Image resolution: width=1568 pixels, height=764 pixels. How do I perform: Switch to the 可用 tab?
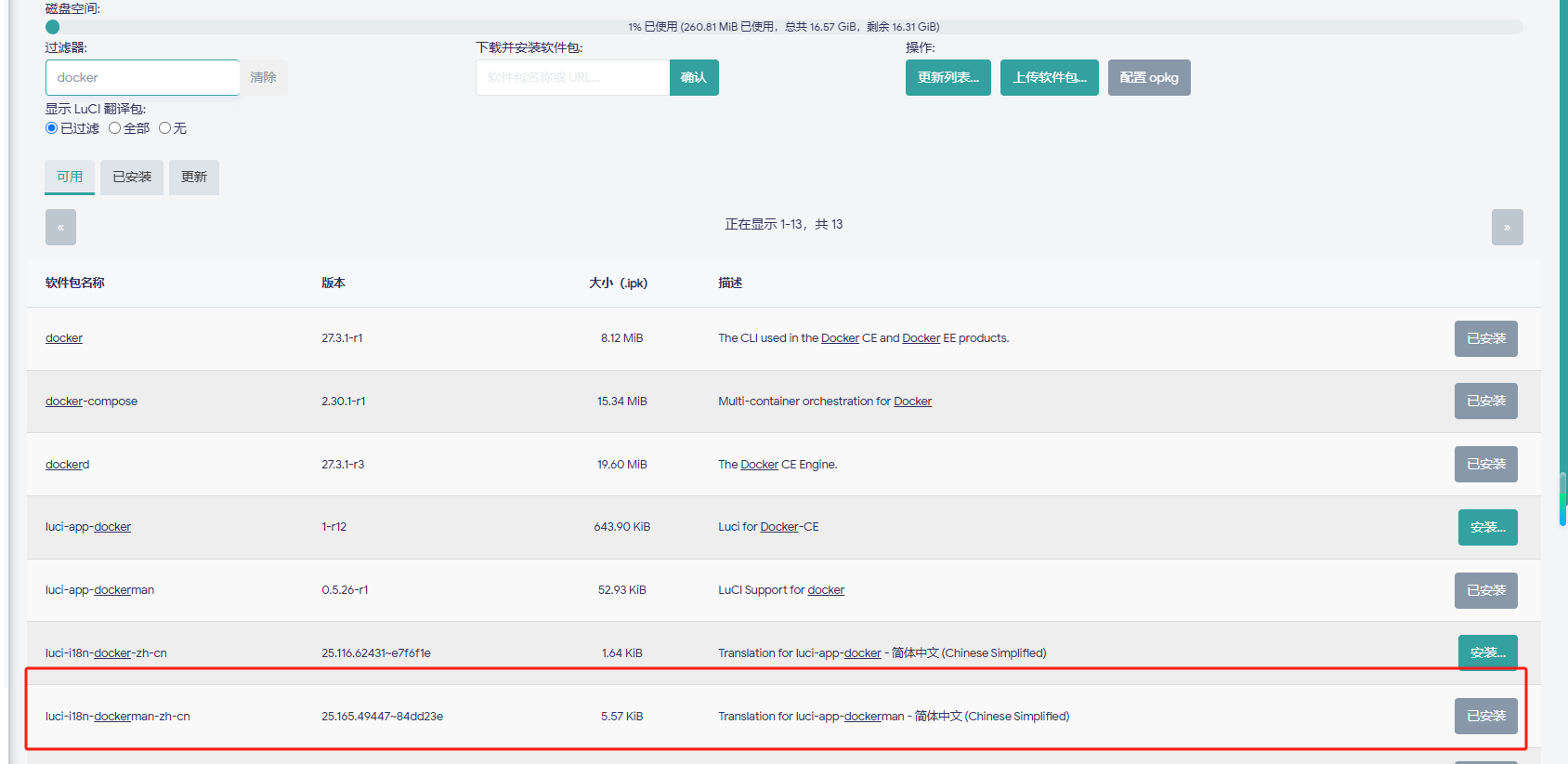pyautogui.click(x=70, y=177)
